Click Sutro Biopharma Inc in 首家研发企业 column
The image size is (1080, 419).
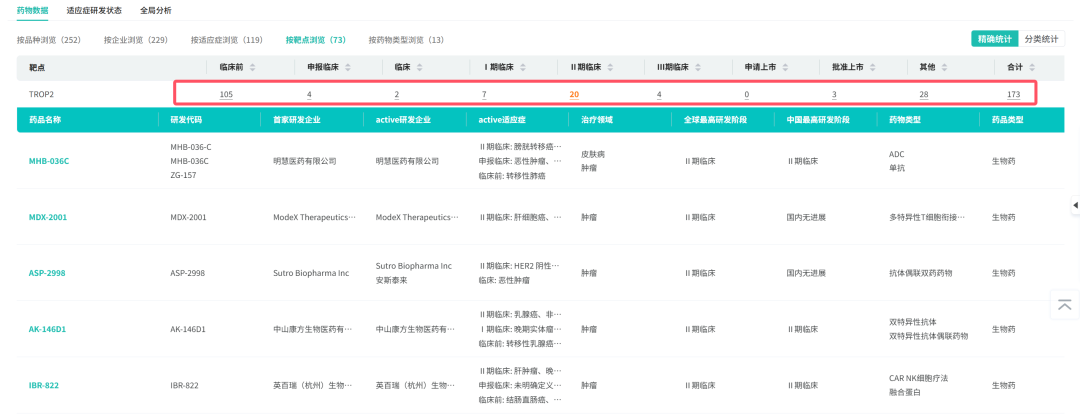point(311,273)
